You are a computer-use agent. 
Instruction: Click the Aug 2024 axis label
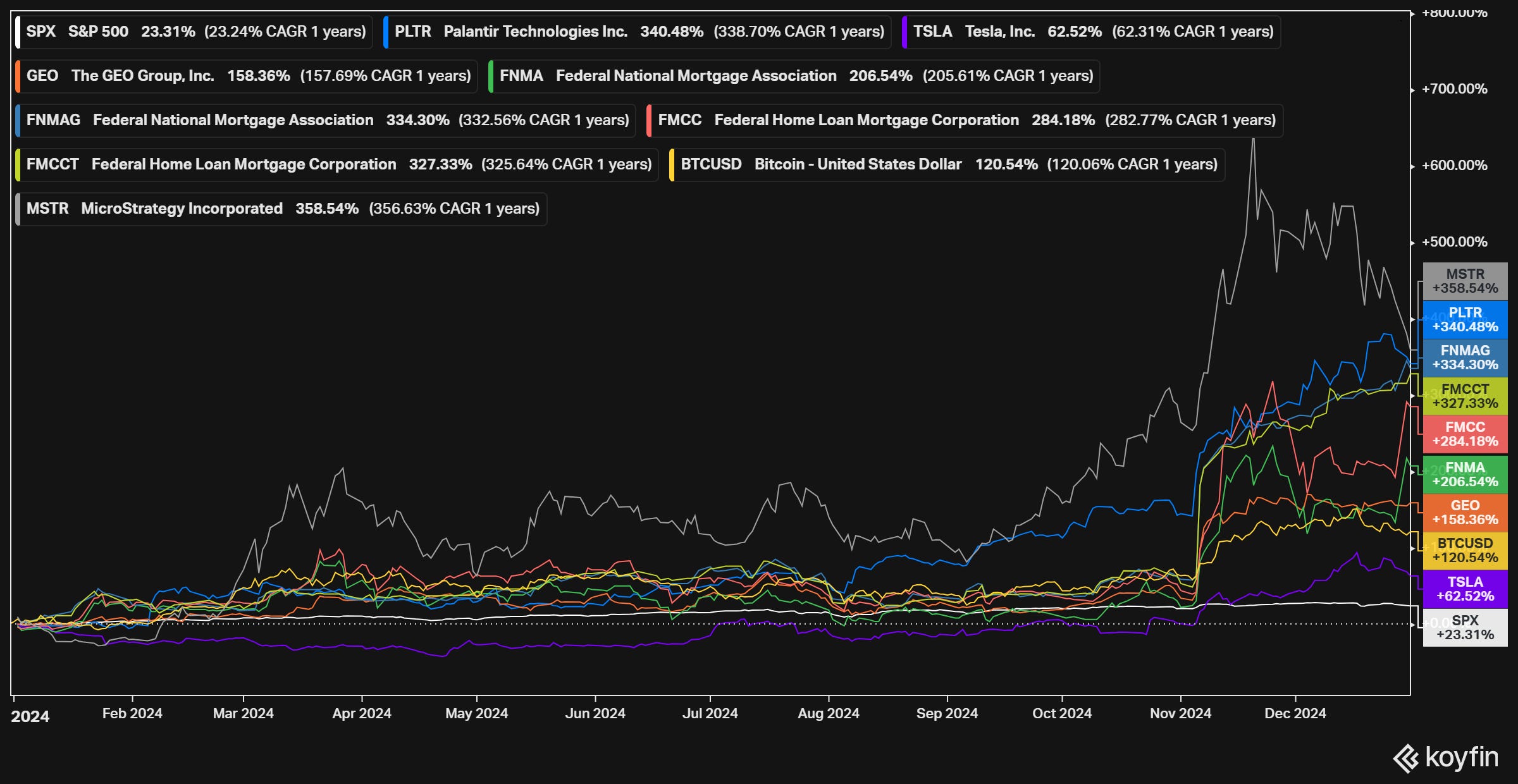point(829,713)
